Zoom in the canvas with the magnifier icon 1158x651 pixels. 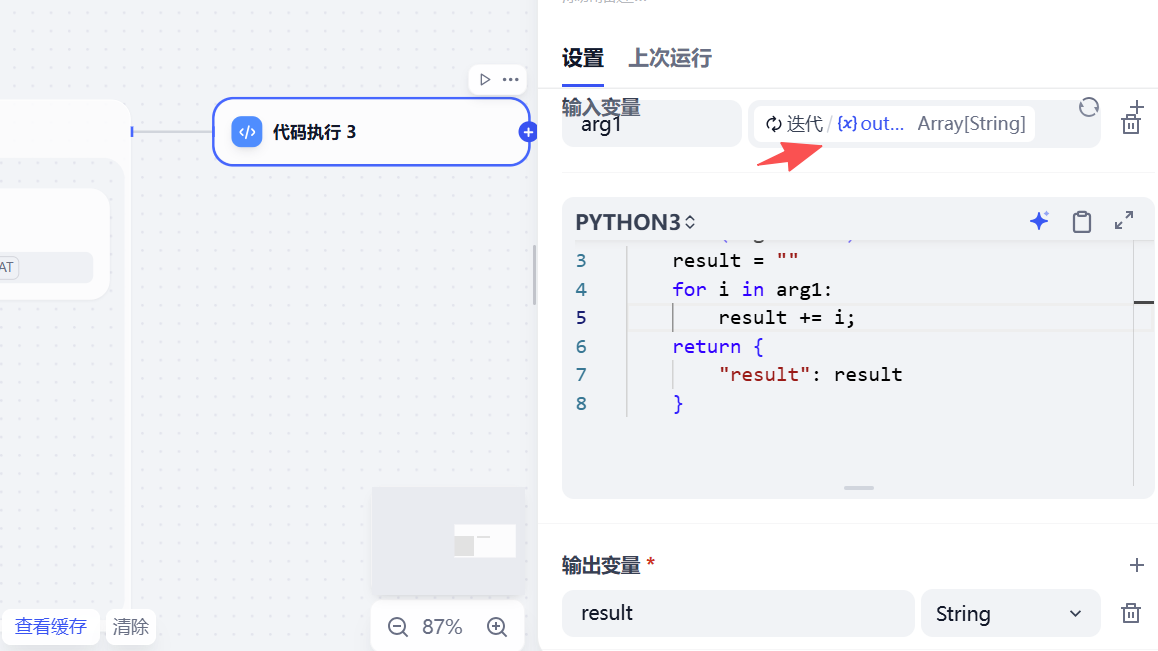pos(497,627)
